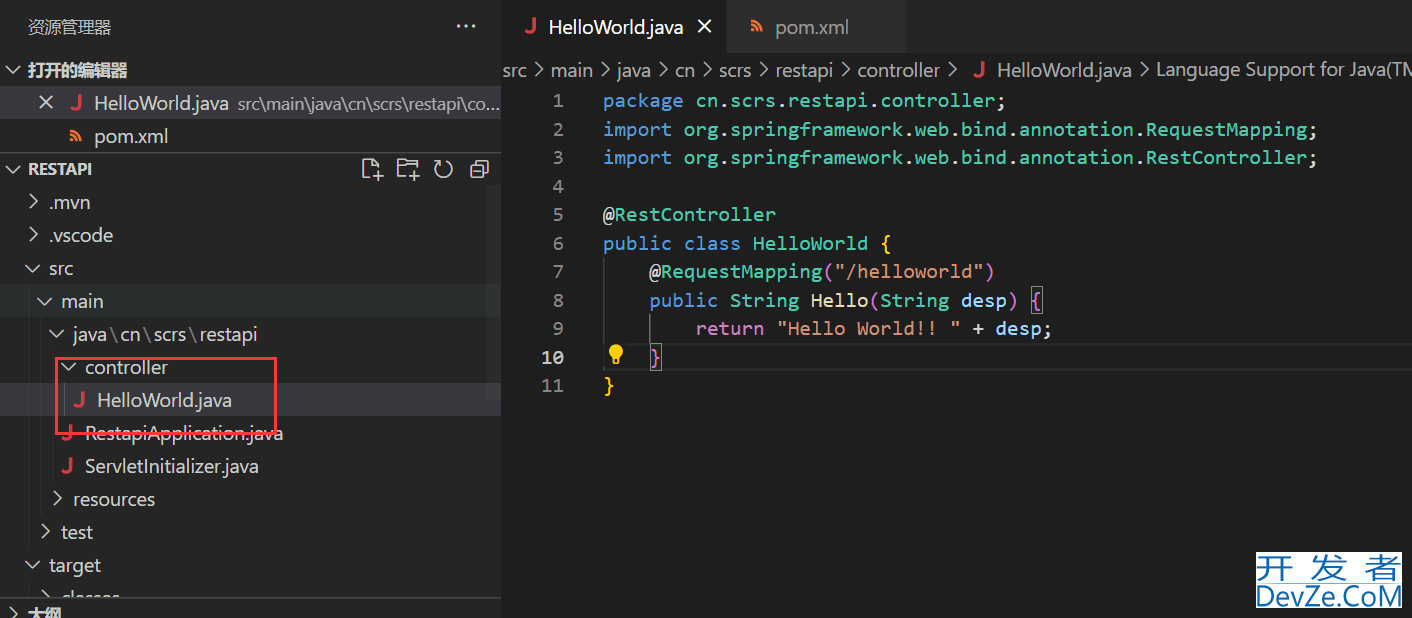Screen dimensions: 1412x618
Task: Click the Java icon beside RestapiApplication.java
Action: point(68,433)
